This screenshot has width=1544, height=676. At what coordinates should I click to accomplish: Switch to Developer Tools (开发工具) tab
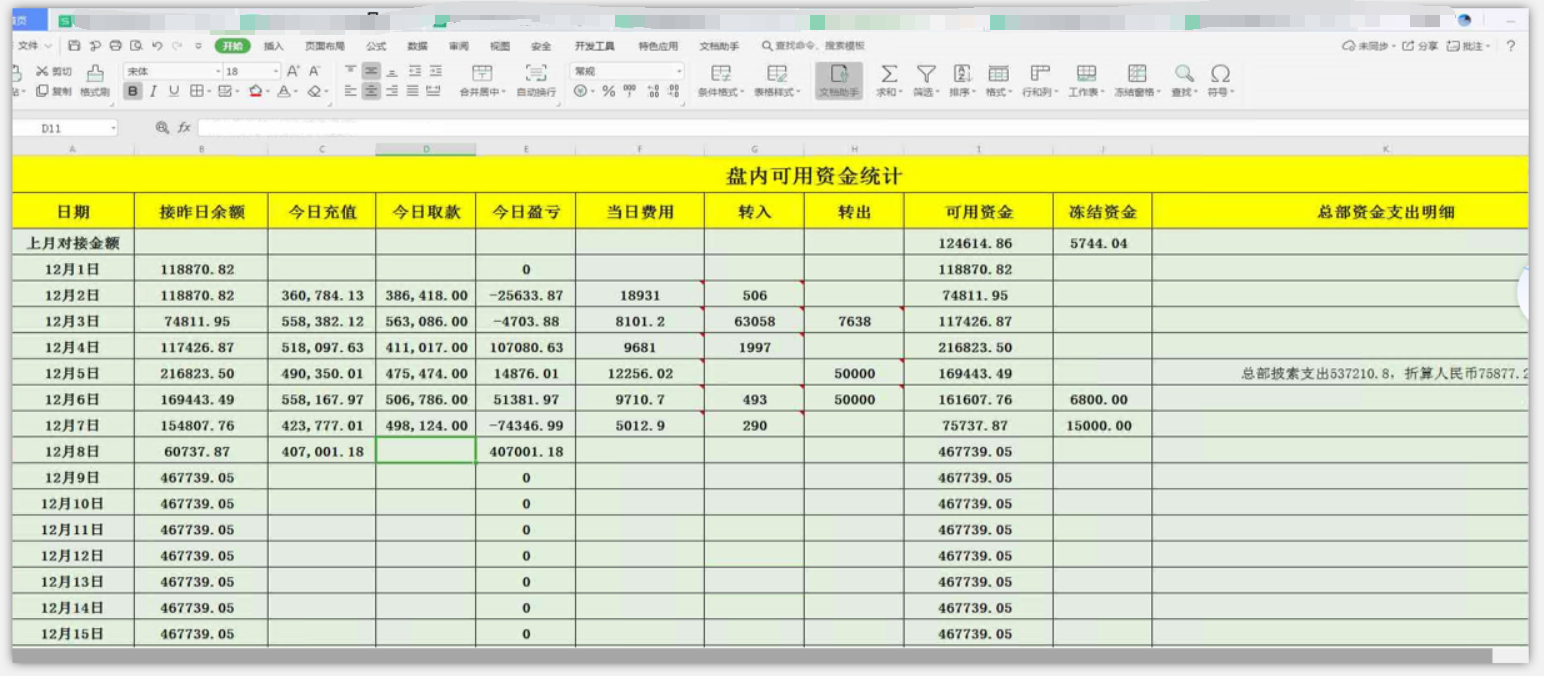click(595, 46)
